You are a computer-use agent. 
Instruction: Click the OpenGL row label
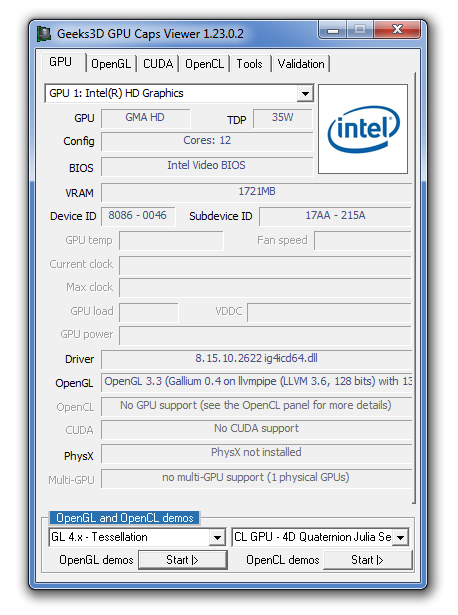(x=74, y=383)
